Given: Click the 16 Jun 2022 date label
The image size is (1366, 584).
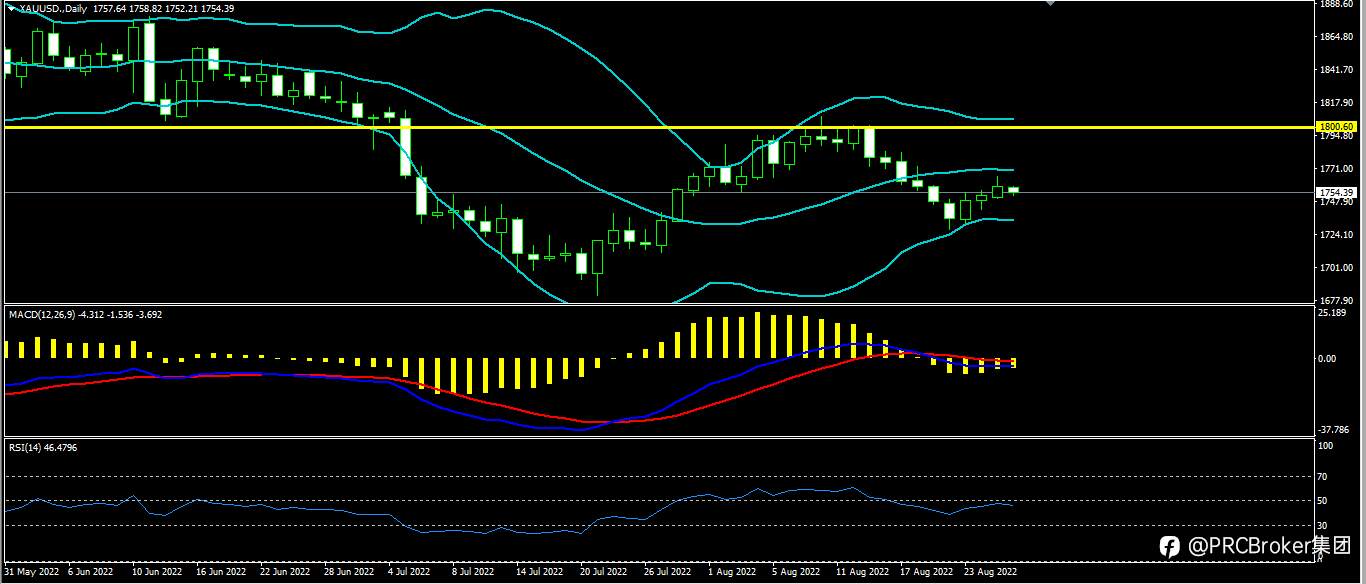Looking at the screenshot, I should click(x=220, y=573).
